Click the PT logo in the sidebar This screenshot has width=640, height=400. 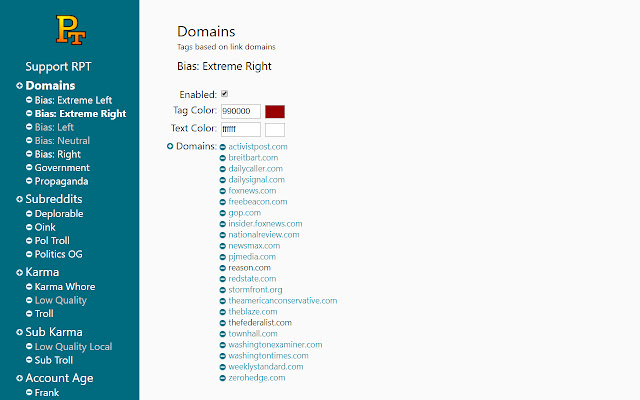click(x=71, y=30)
